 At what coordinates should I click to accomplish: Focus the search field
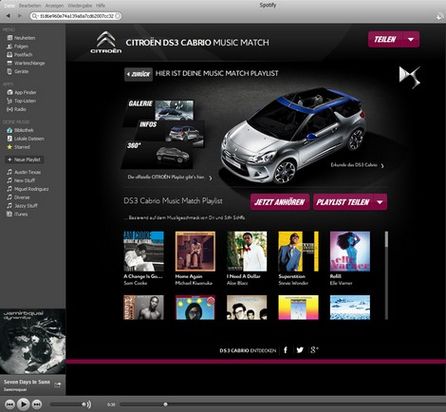(75, 16)
